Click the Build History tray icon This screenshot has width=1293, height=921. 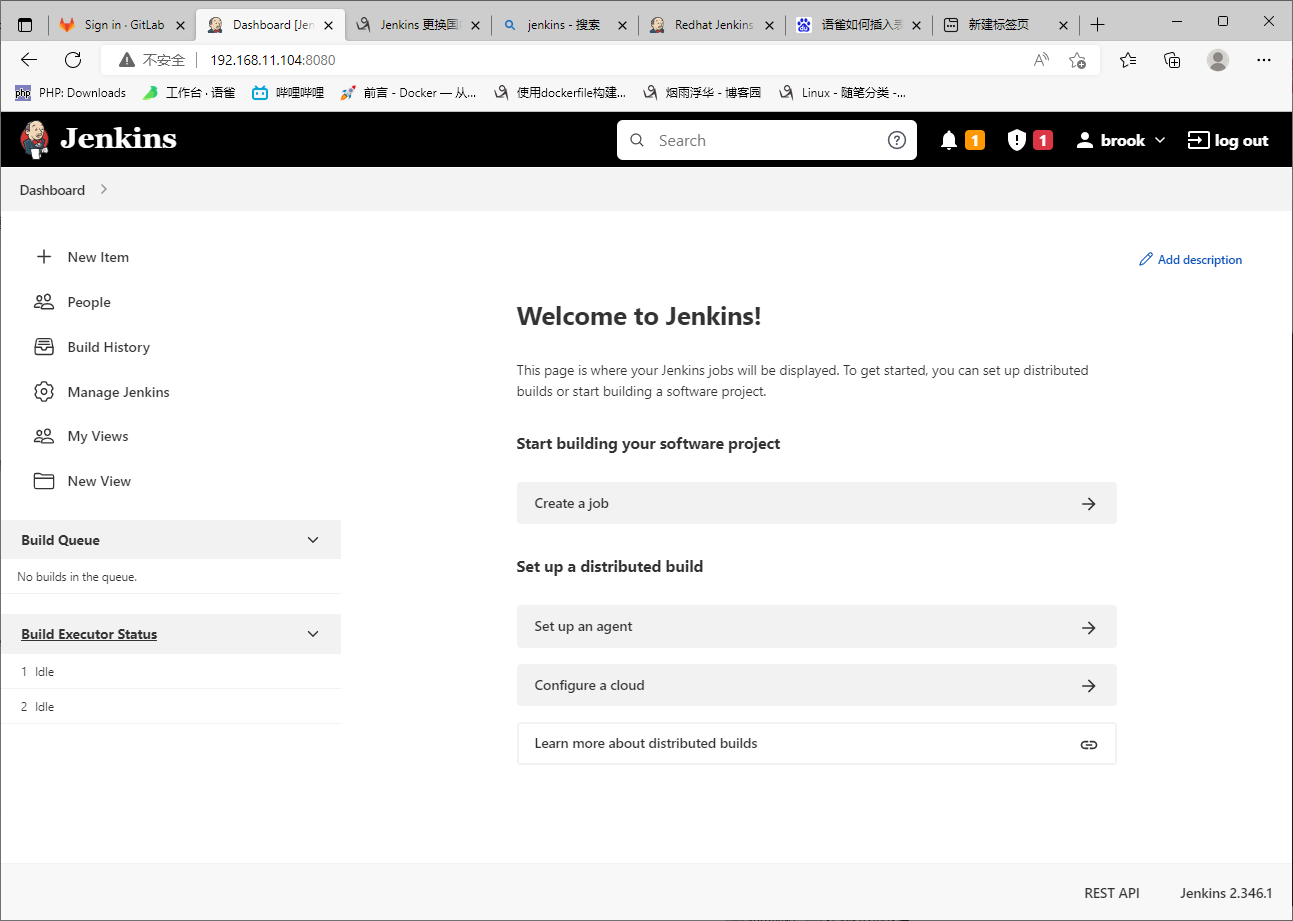[43, 347]
